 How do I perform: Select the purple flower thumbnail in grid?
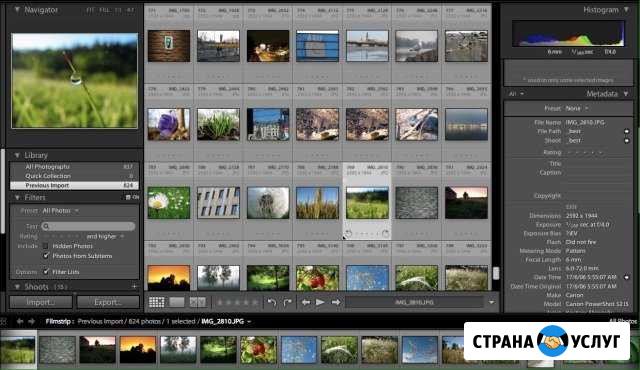pyautogui.click(x=169, y=124)
